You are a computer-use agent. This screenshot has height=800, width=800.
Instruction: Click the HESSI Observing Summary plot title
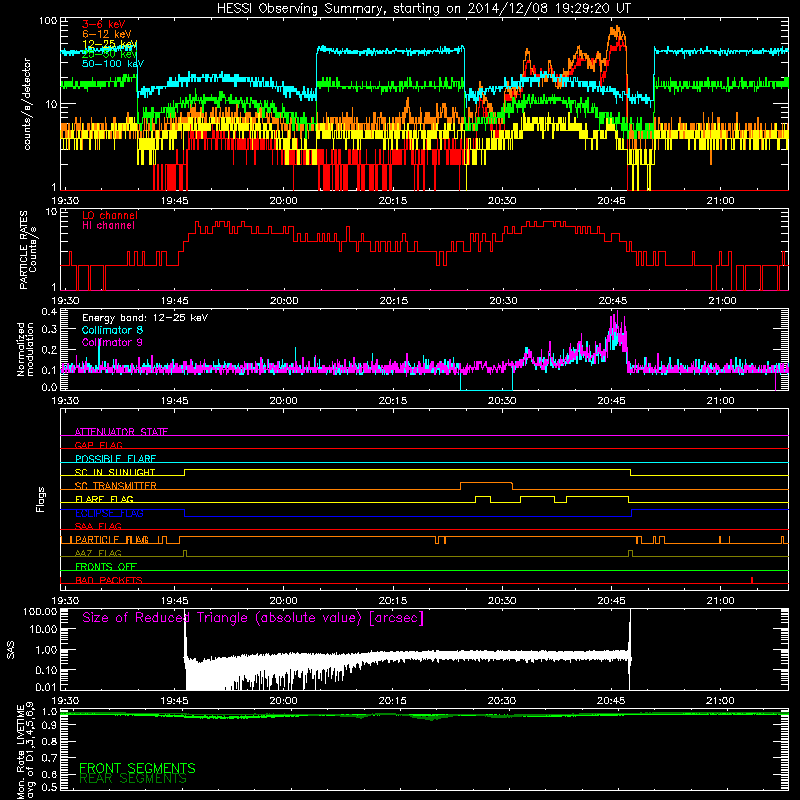pos(424,9)
